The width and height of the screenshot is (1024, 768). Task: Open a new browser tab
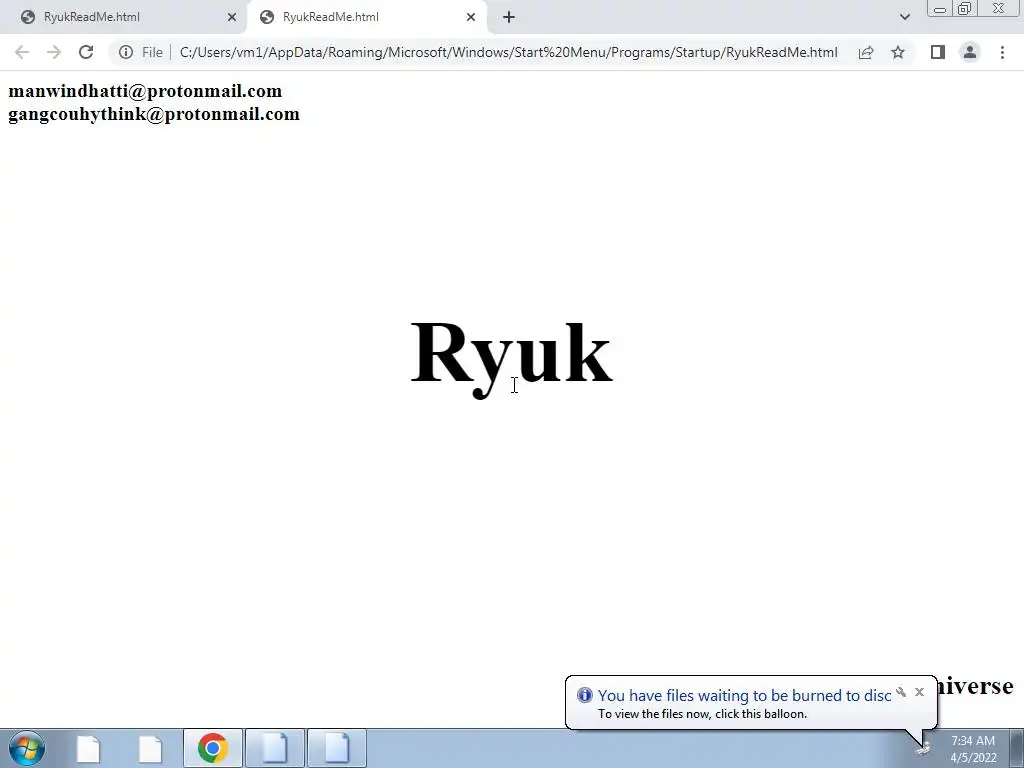click(x=509, y=17)
